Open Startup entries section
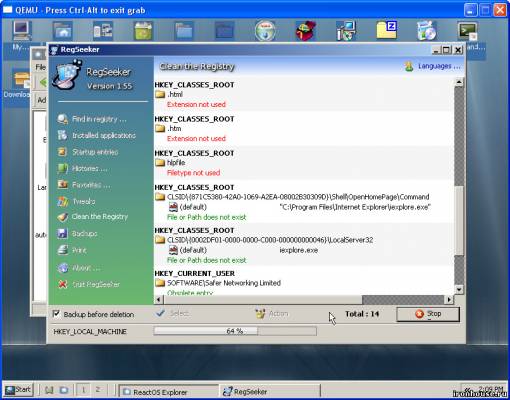This screenshot has height=400, width=510. point(88,152)
